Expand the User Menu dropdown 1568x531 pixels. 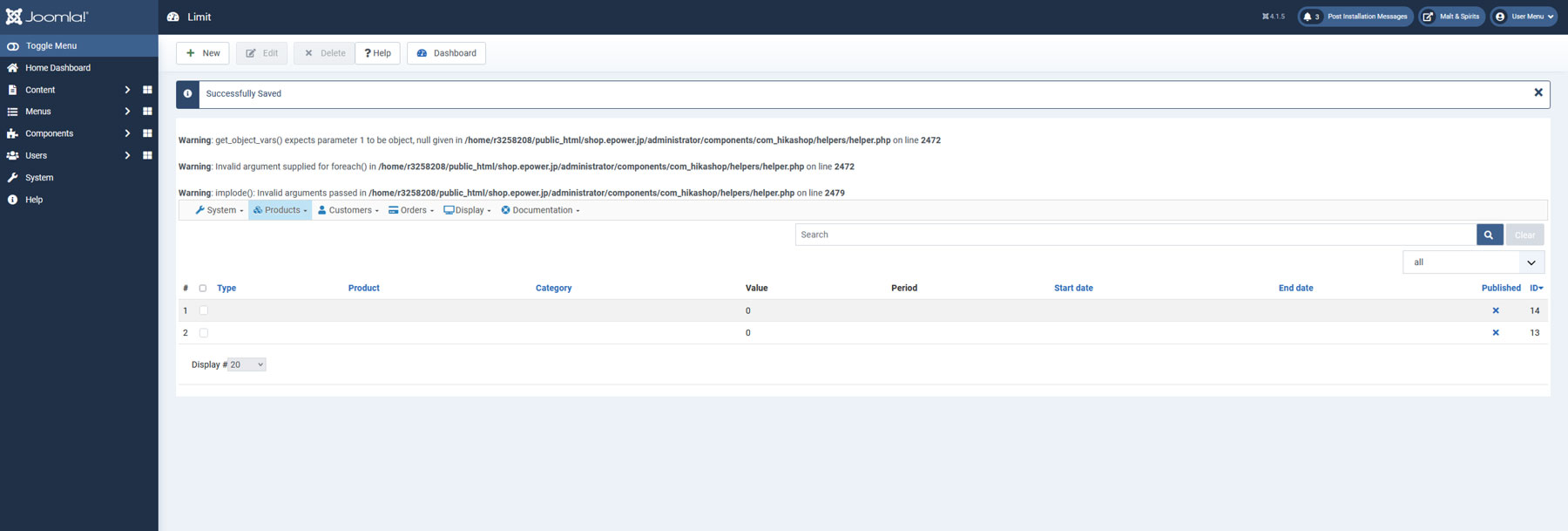(1524, 17)
